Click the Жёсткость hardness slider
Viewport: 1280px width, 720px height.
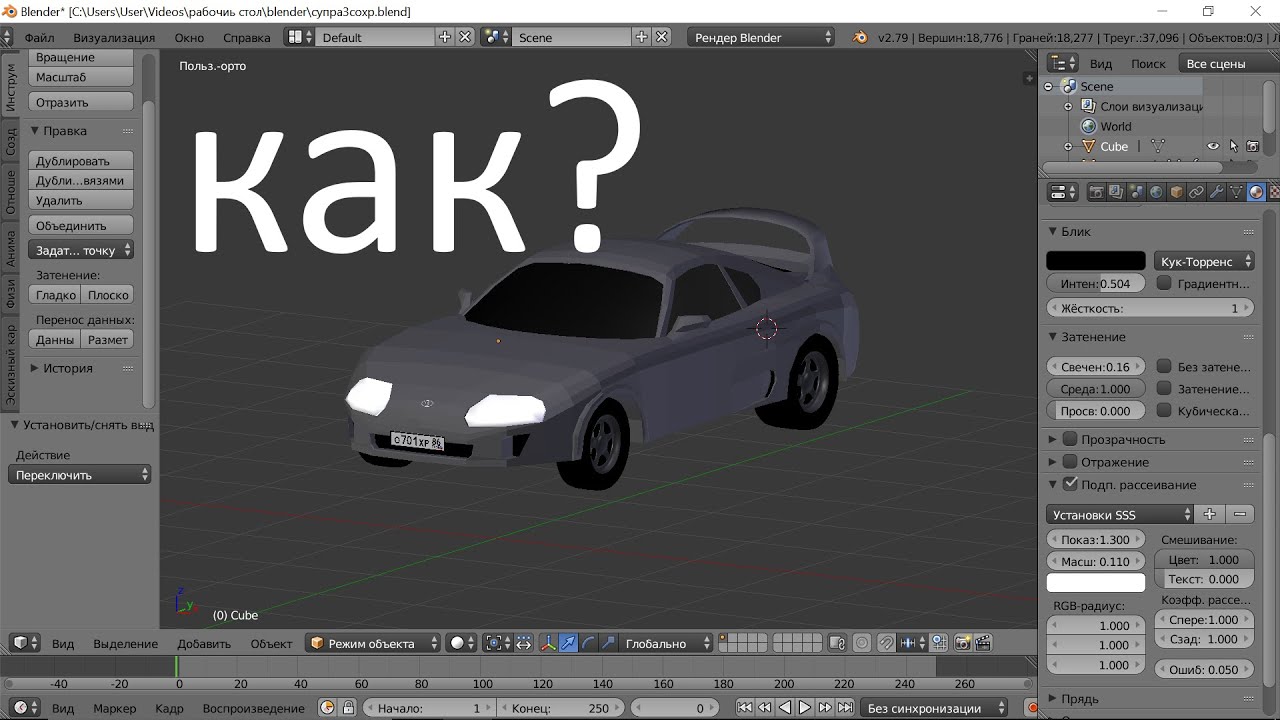[x=1150, y=308]
